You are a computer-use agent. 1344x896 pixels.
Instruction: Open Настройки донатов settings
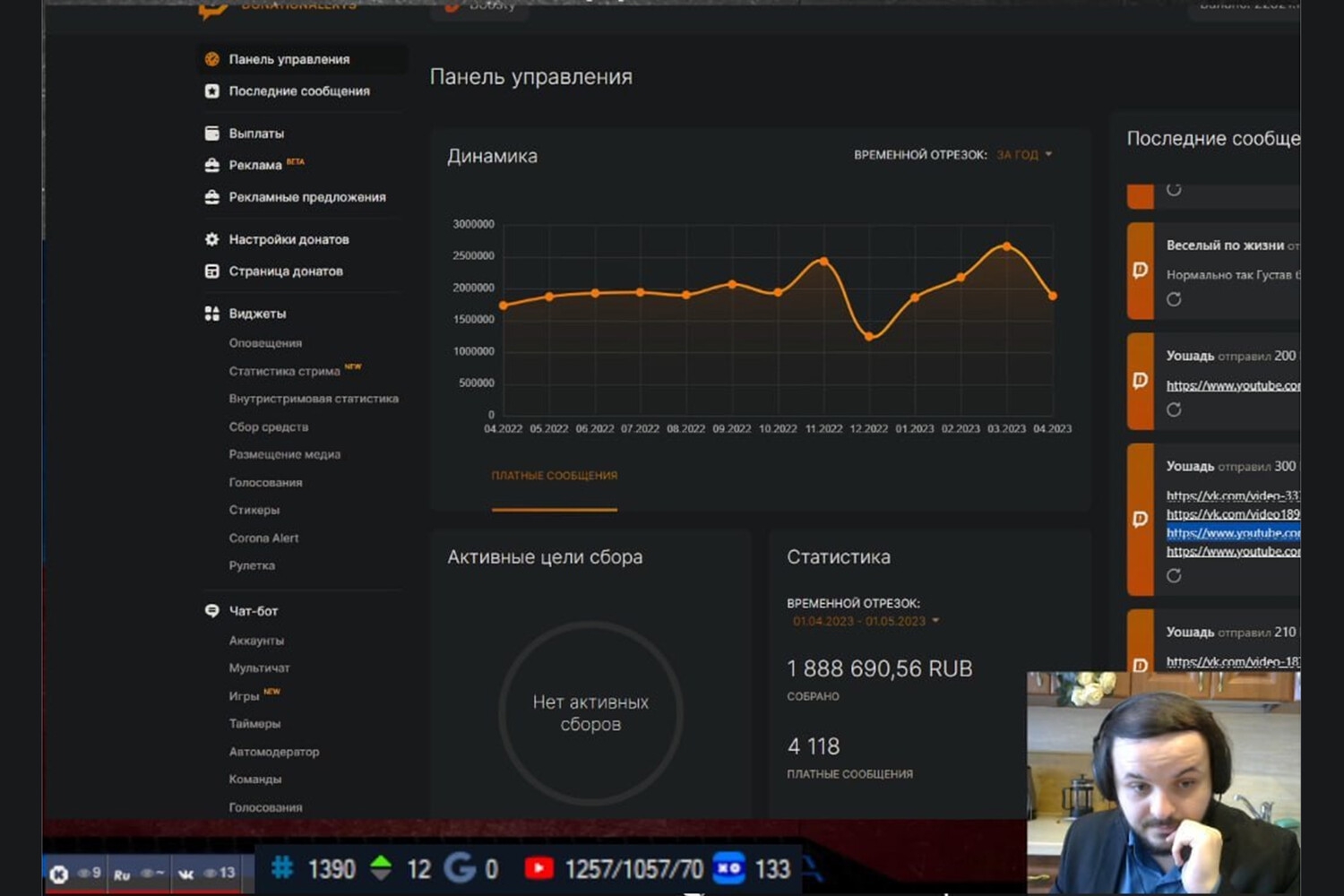[x=289, y=239]
